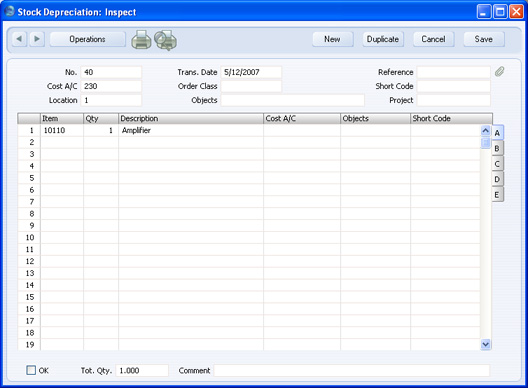Open the Operations menu
Image resolution: width=528 pixels, height=388 pixels.
click(x=88, y=39)
